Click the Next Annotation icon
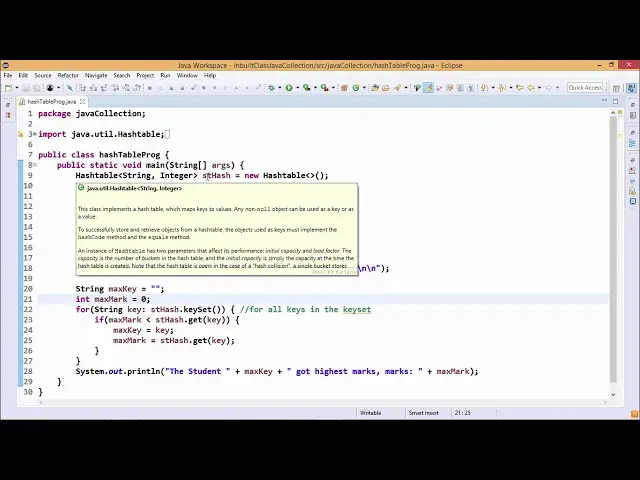The height and width of the screenshot is (480, 640). (x=484, y=88)
